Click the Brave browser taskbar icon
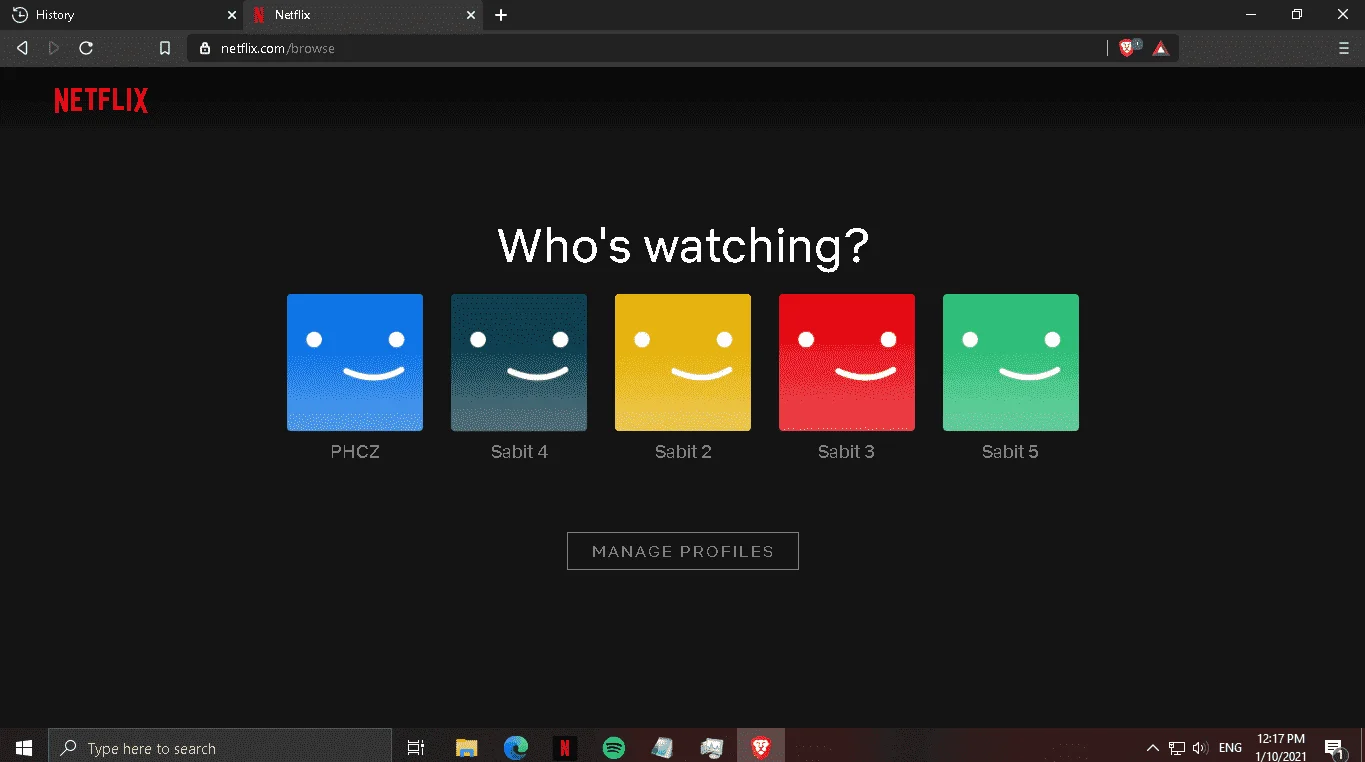 (761, 748)
